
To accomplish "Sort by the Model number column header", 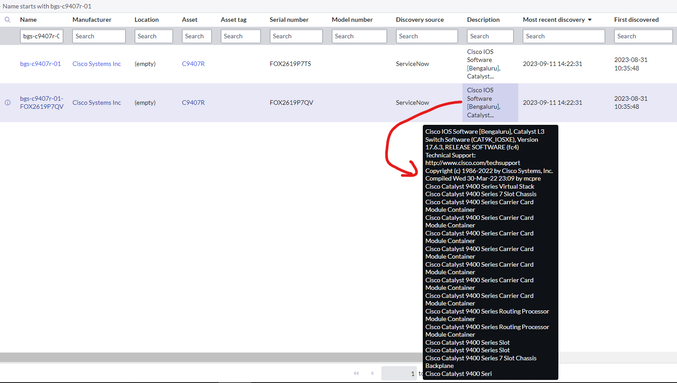I will (x=352, y=19).
